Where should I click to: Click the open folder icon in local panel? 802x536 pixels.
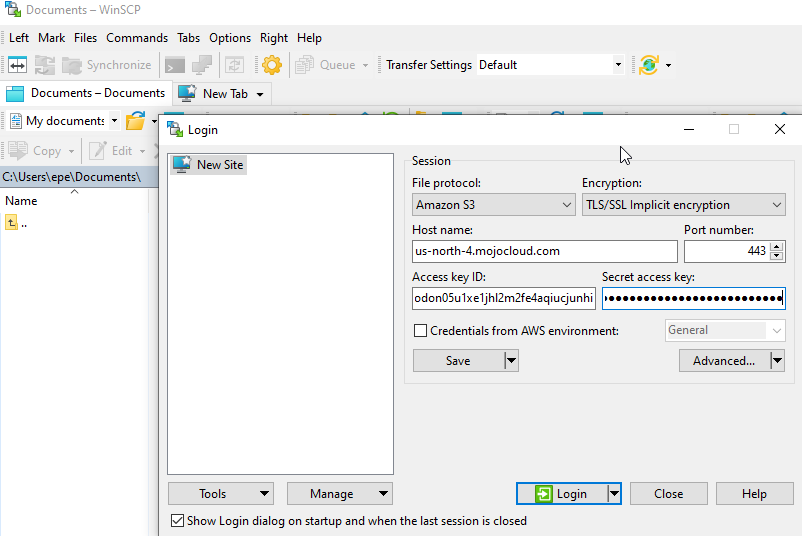point(136,121)
